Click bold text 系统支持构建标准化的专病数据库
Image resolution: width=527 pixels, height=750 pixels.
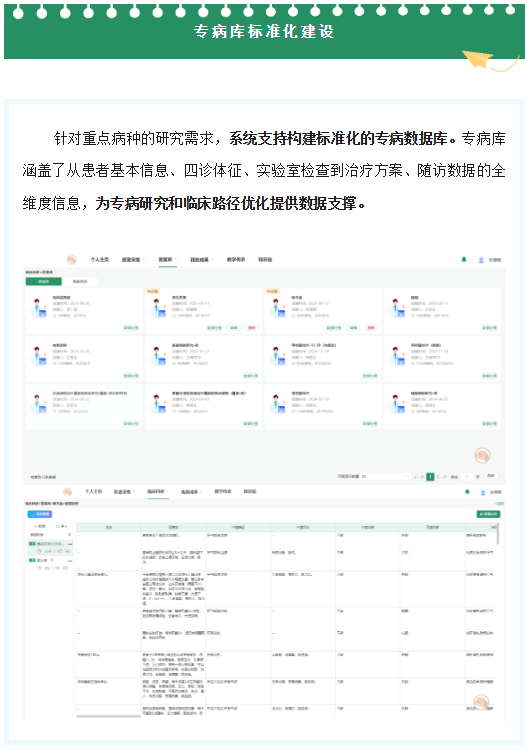(x=339, y=139)
